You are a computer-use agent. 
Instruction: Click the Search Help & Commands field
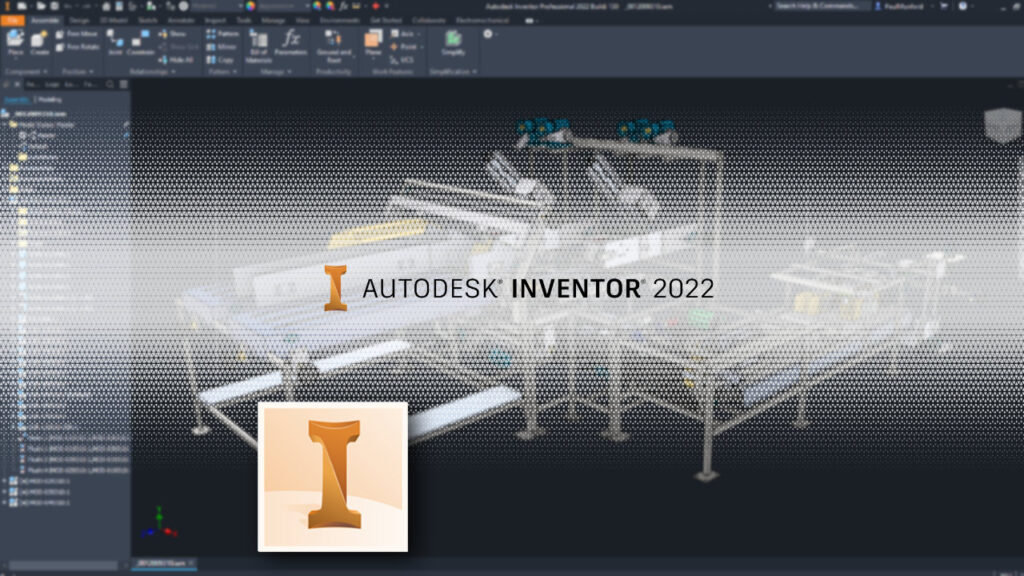pos(821,7)
